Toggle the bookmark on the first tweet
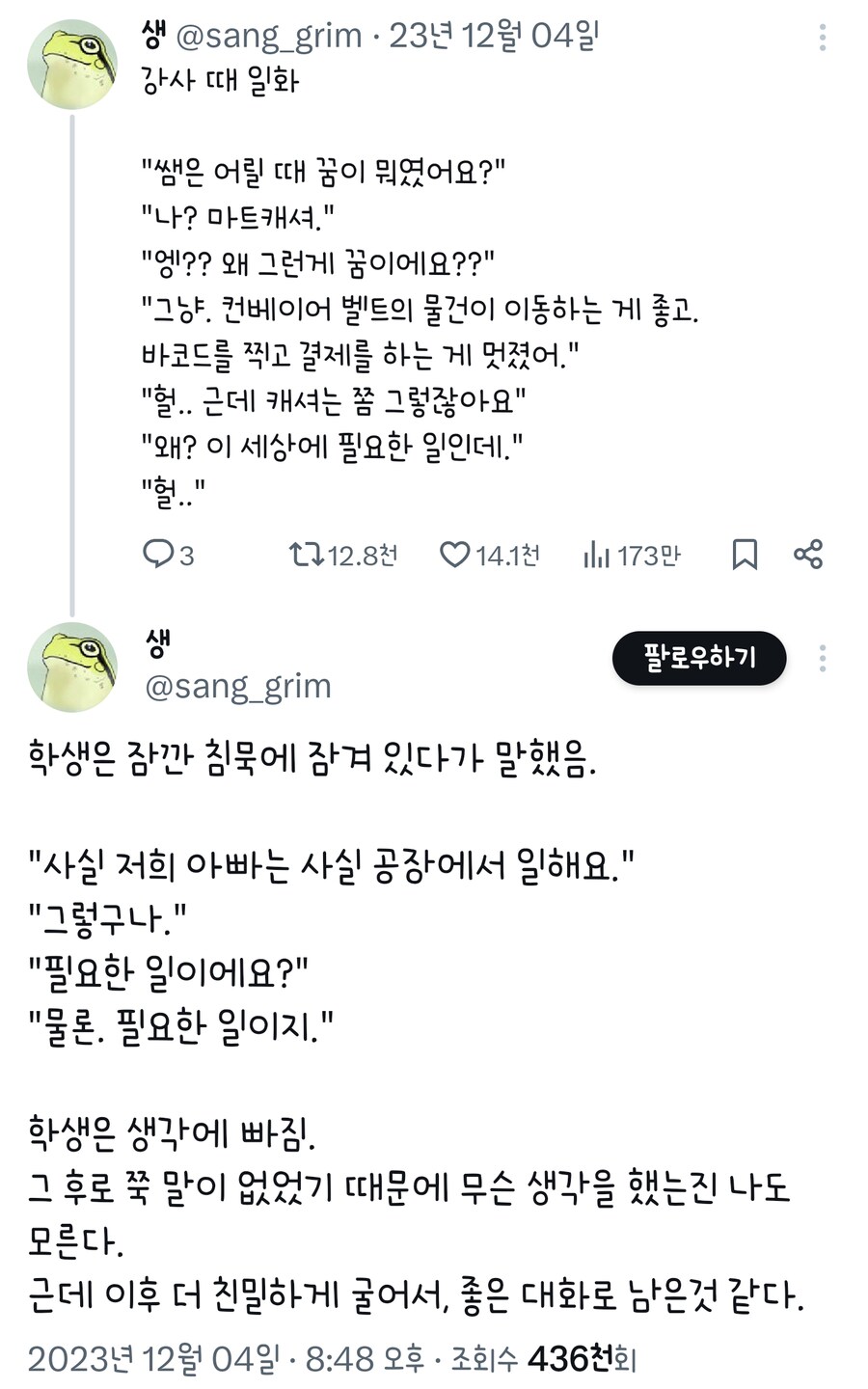The image size is (868, 1389). click(746, 555)
